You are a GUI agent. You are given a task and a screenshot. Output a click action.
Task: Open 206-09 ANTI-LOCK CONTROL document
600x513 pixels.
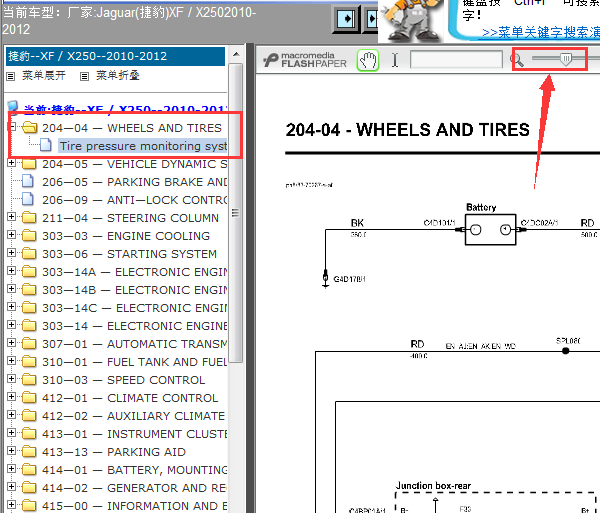click(134, 200)
